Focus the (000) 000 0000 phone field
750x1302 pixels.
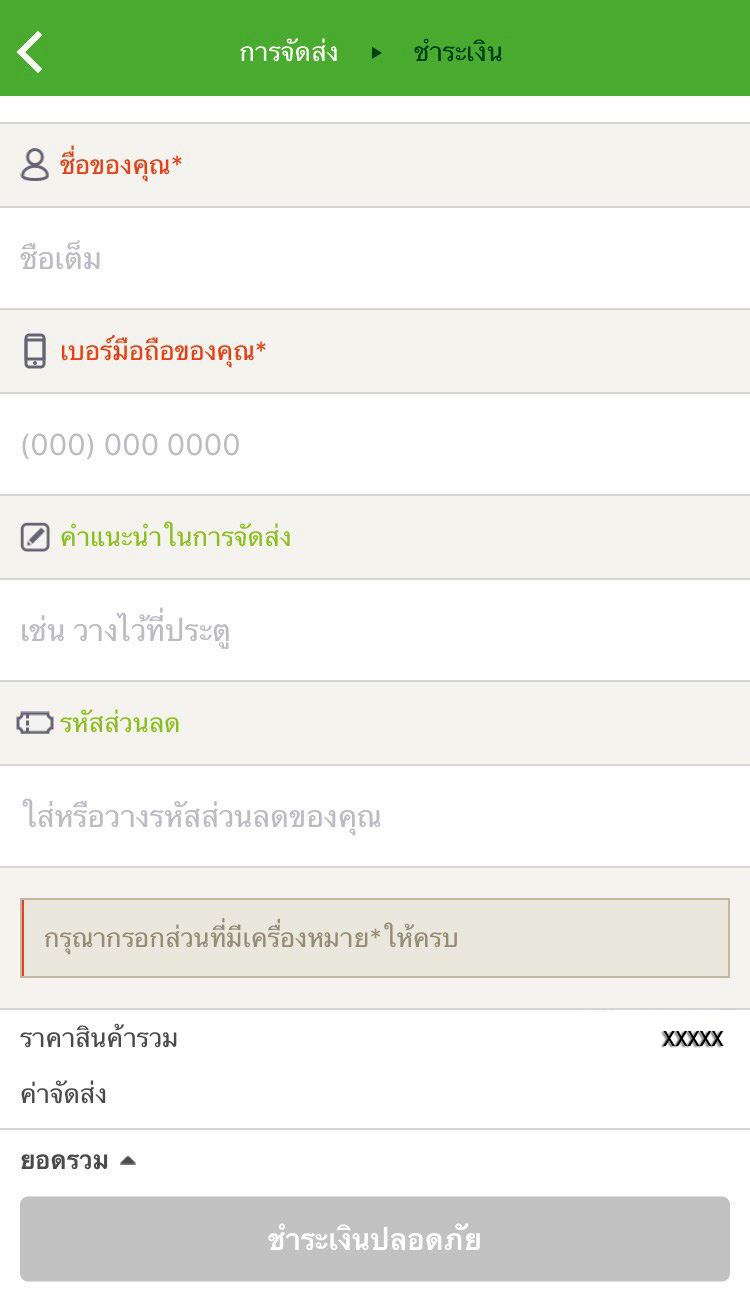click(x=375, y=445)
